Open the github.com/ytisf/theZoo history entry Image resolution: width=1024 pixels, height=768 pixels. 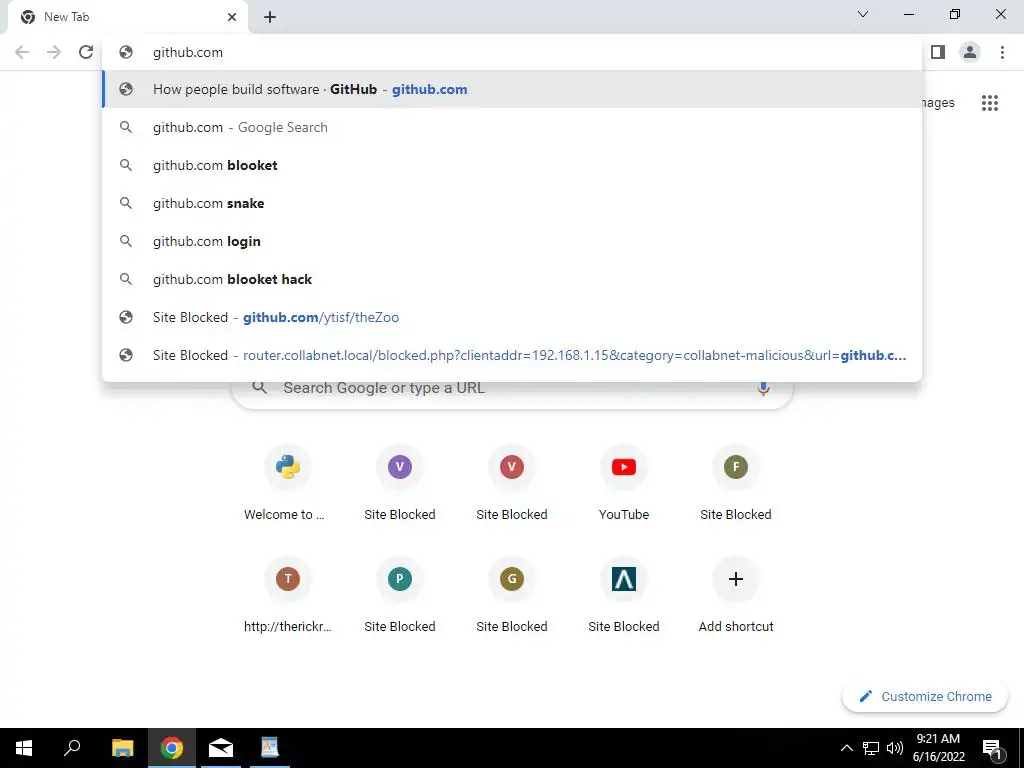tap(513, 317)
